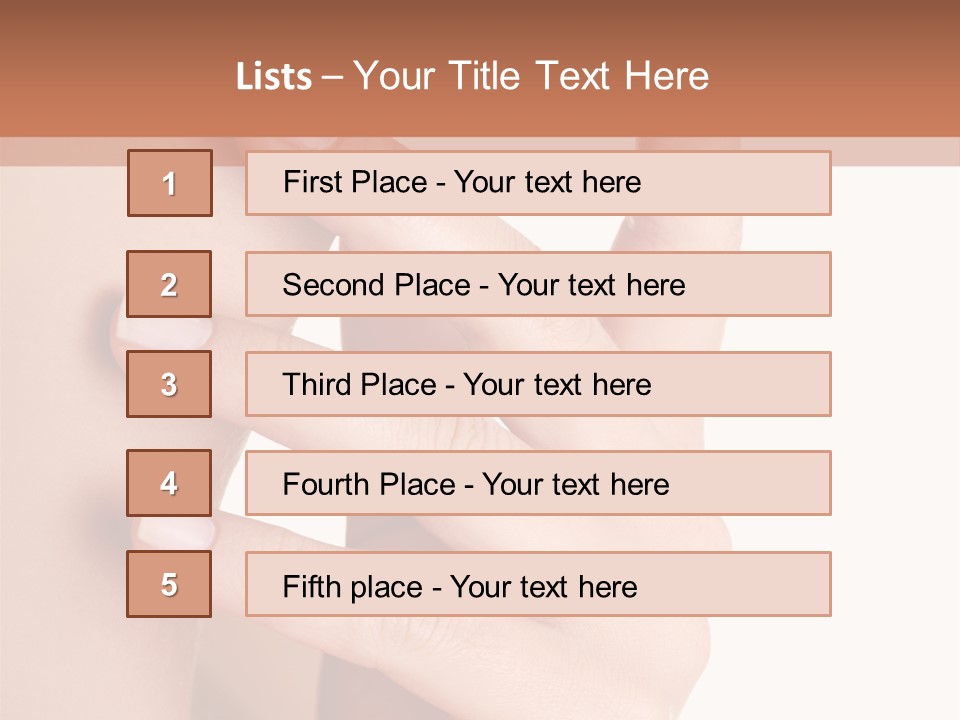Click 'Your Title Text Here' in the header
The width and height of the screenshot is (960, 720).
pos(531,76)
